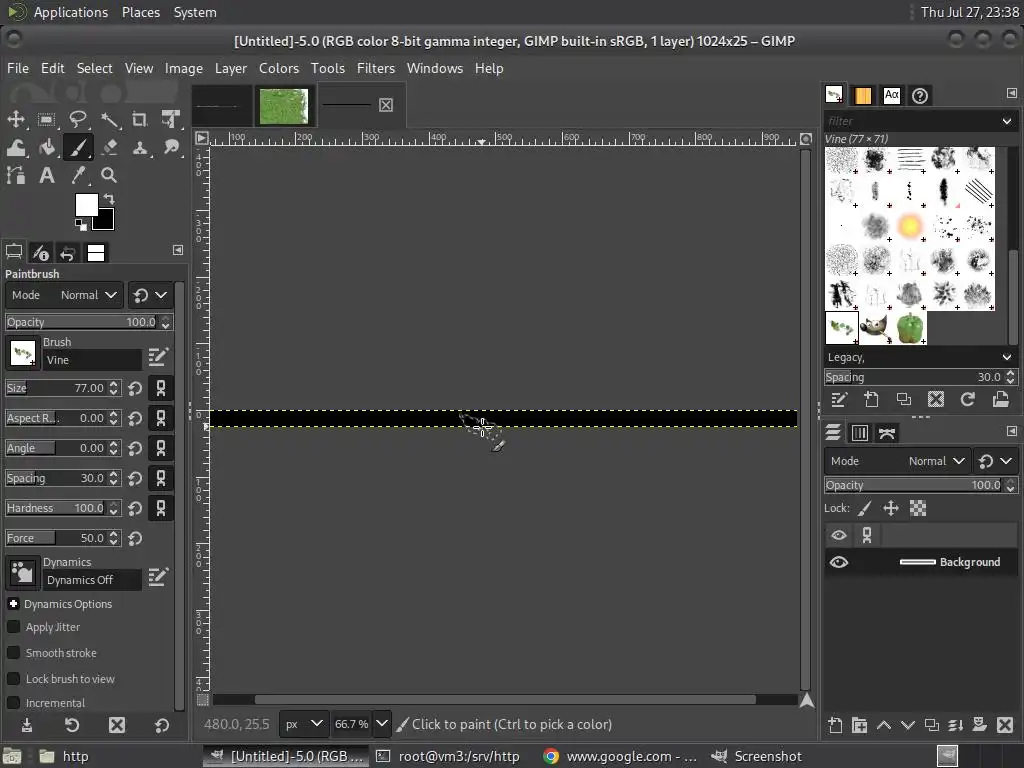
Task: Open the Filters menu
Action: tap(376, 68)
